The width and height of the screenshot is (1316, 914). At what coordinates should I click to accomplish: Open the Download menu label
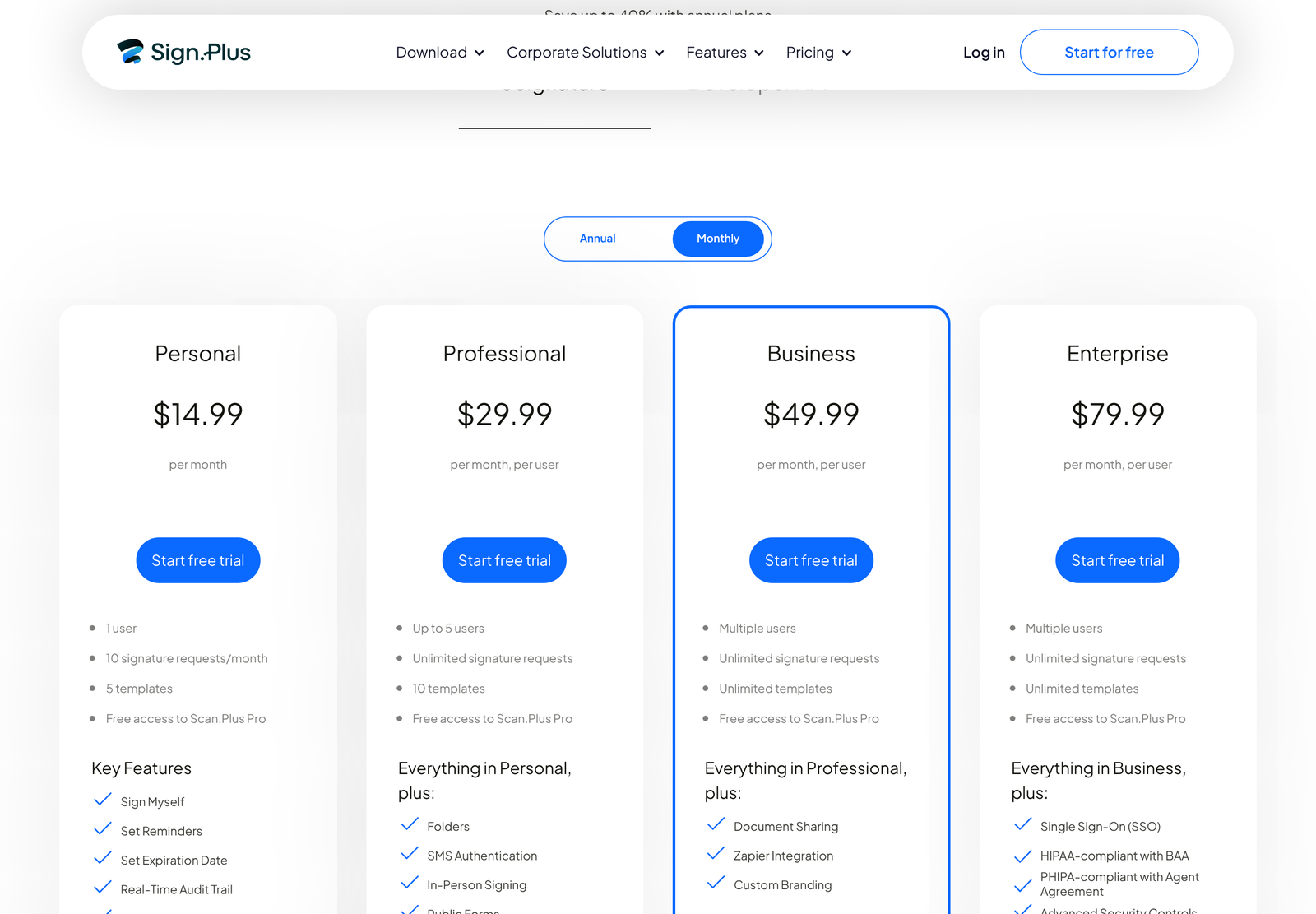[431, 53]
